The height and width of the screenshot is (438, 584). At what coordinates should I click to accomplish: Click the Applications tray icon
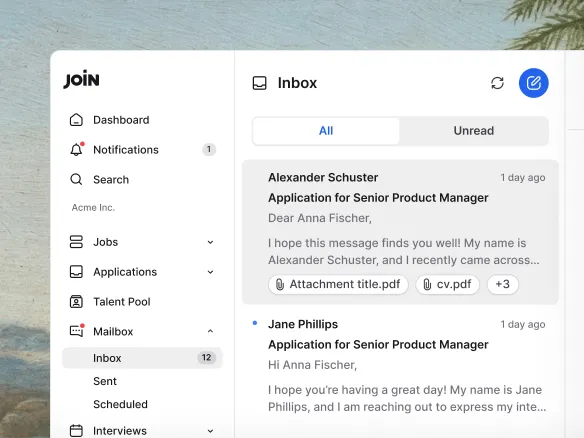[x=76, y=272]
